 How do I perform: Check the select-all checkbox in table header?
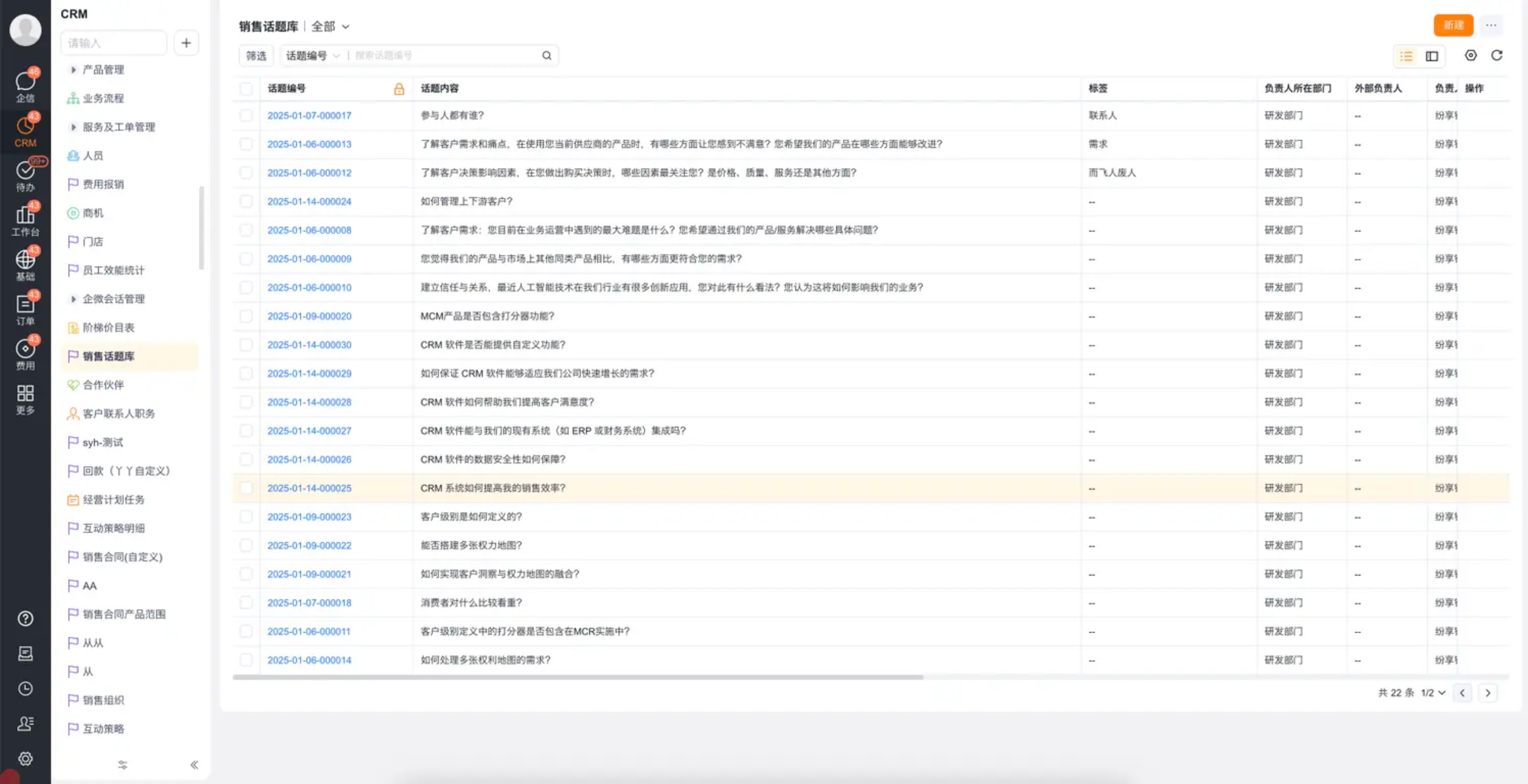pyautogui.click(x=246, y=88)
